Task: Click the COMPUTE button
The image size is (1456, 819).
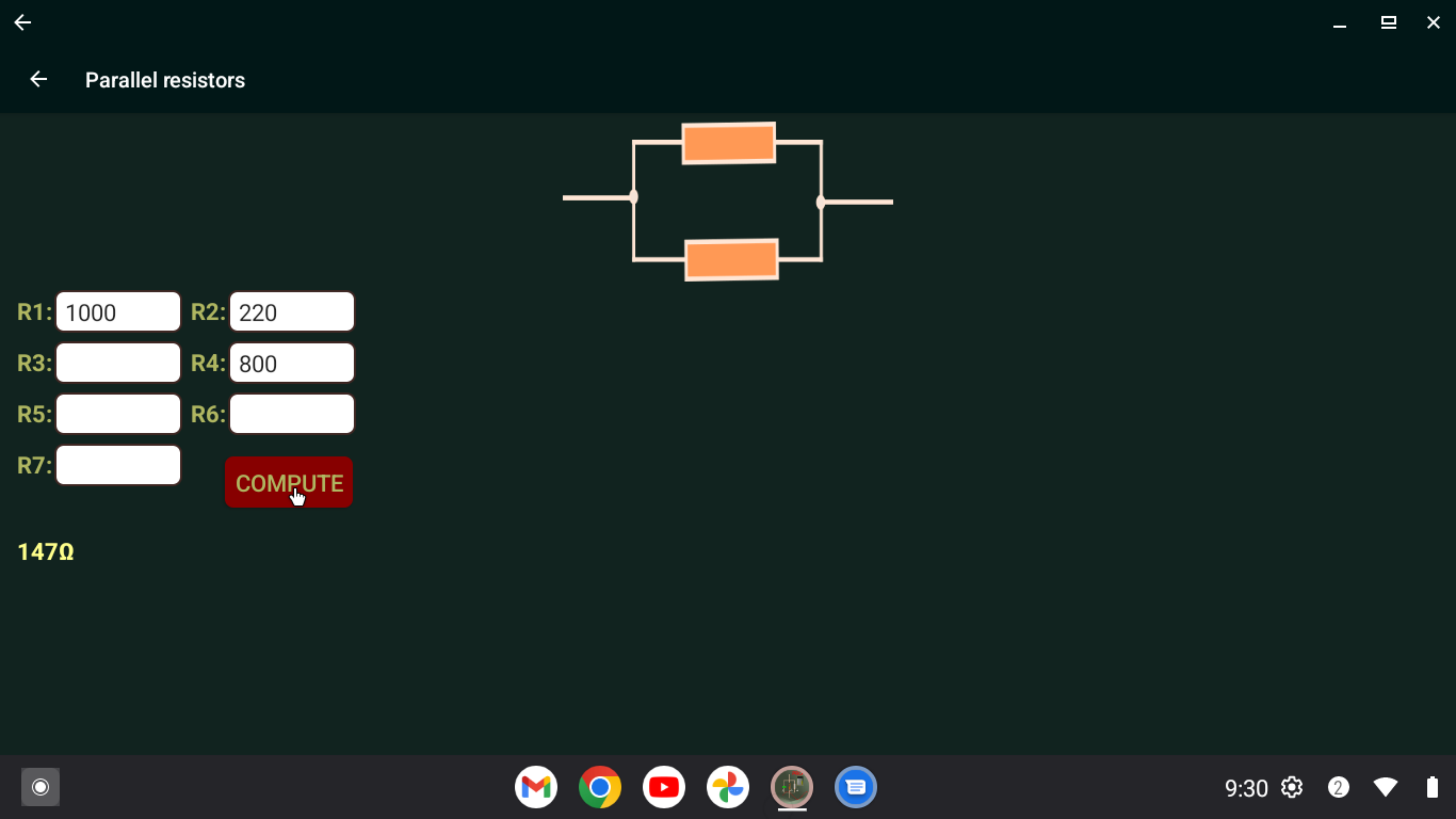Action: pos(289,482)
